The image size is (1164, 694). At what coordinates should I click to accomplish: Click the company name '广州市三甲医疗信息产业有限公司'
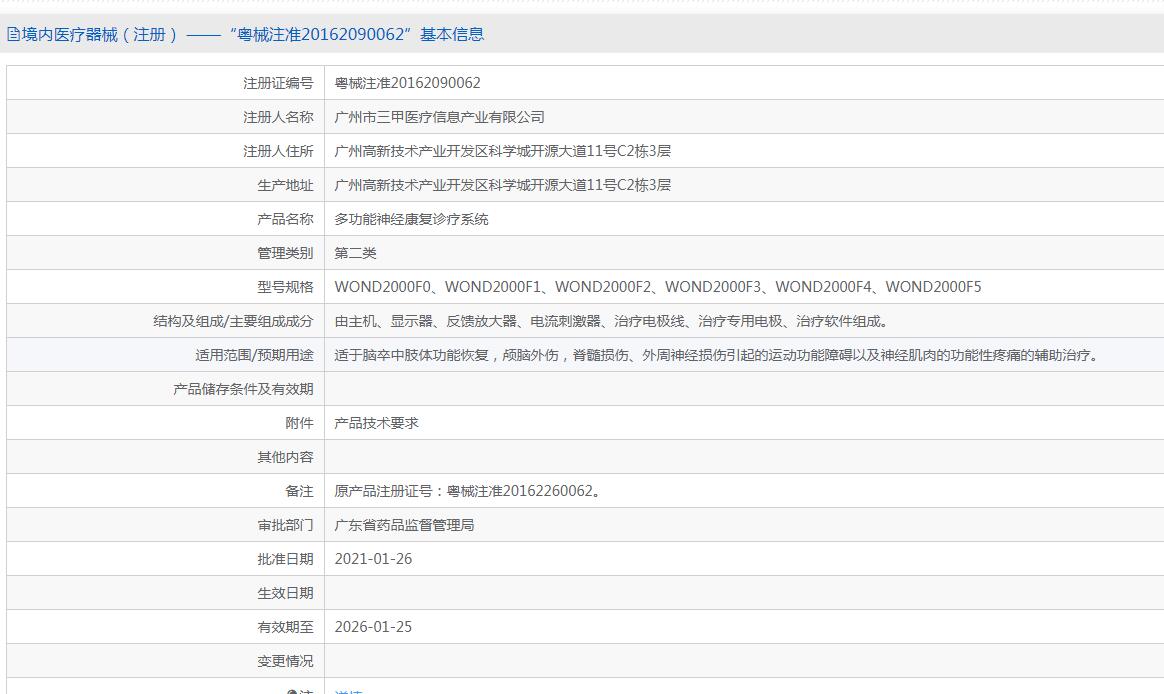[439, 117]
